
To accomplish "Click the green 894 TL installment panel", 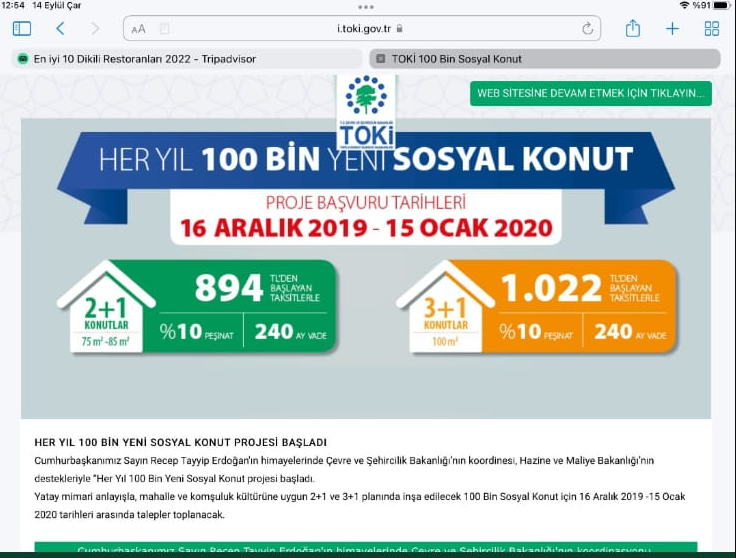I will pos(239,306).
